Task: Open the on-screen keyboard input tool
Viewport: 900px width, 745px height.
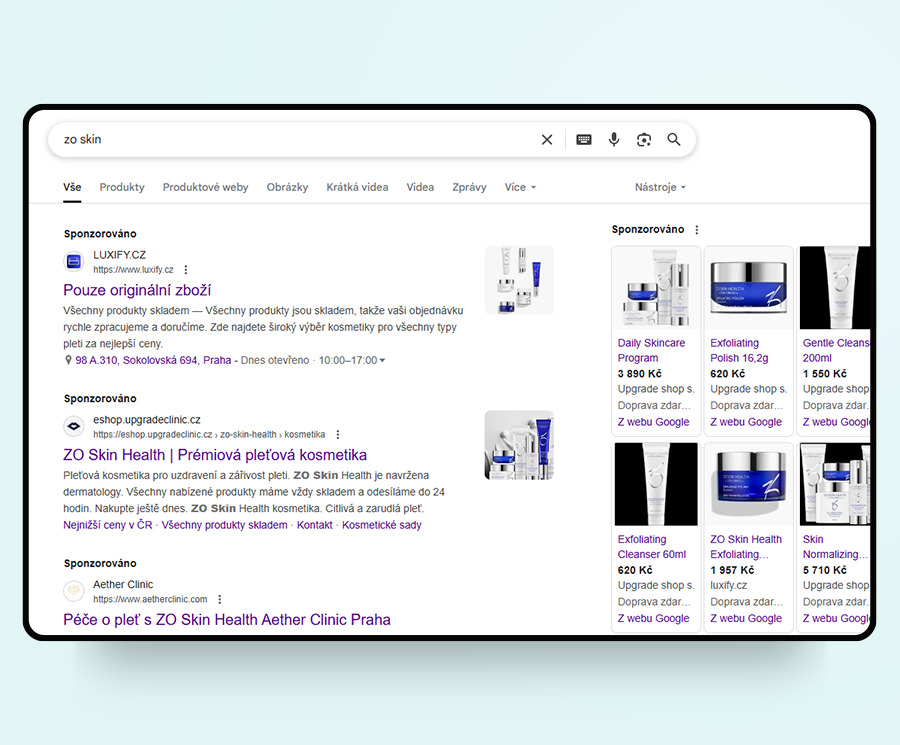Action: click(584, 139)
